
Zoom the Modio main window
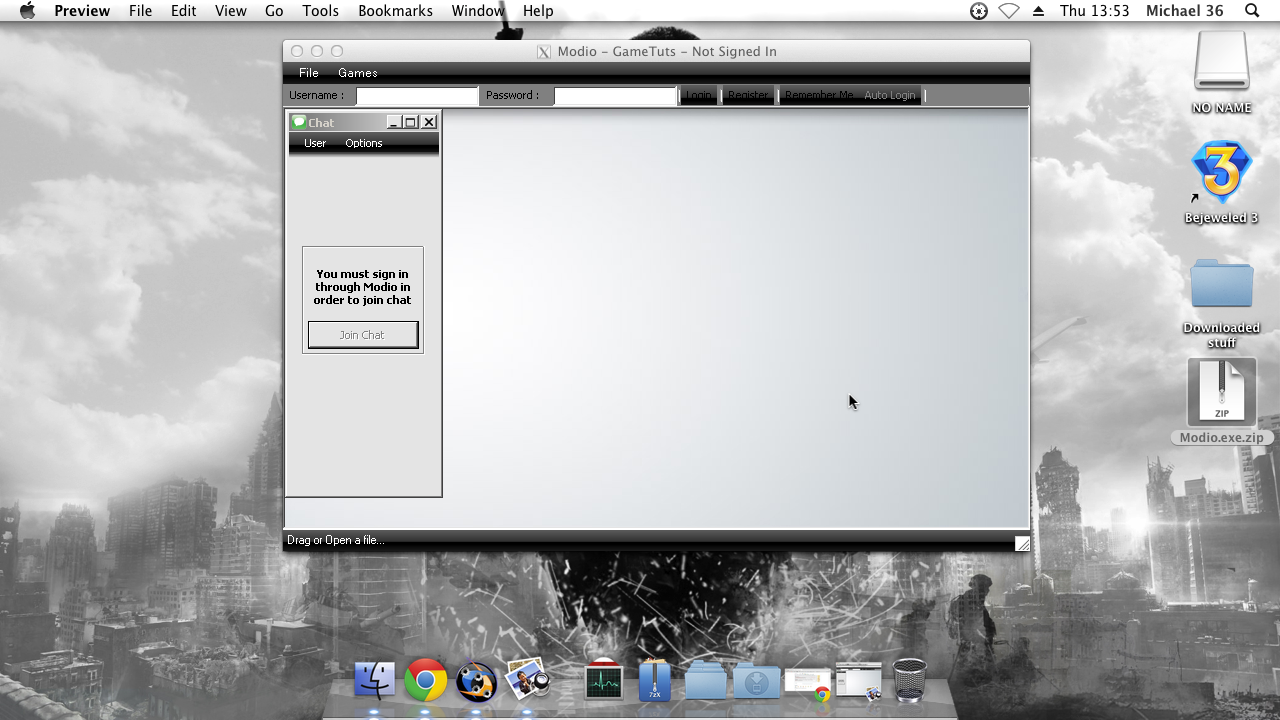337,51
